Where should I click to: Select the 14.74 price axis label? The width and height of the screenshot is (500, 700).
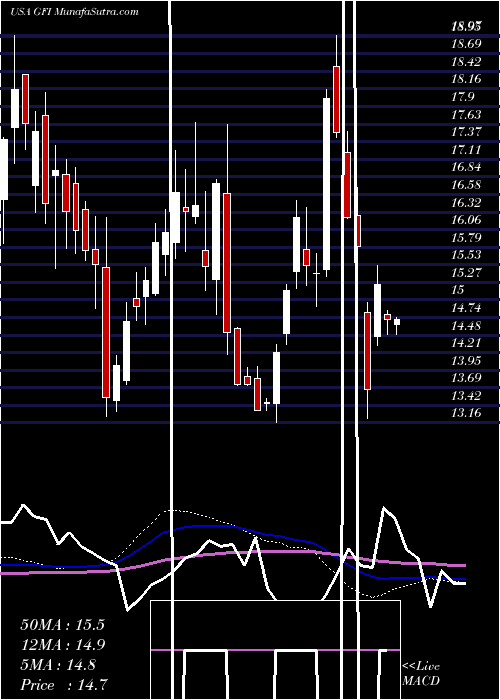[466, 308]
